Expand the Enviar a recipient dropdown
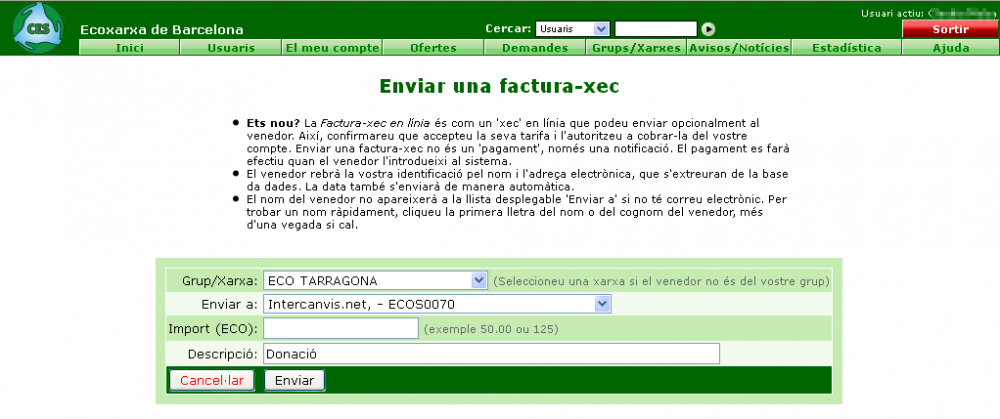1000x419 pixels. 437,304
